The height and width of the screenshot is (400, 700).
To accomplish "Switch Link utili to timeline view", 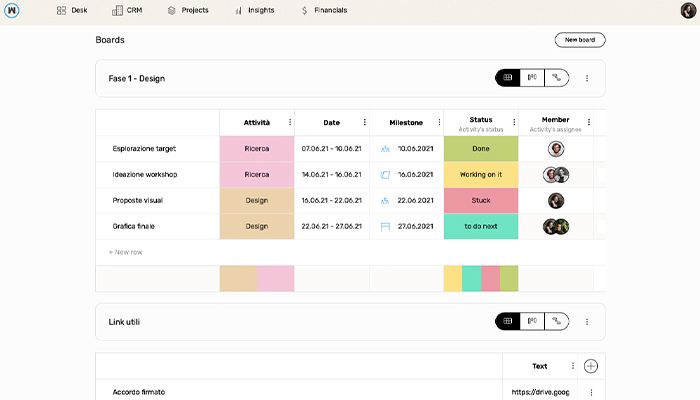I will click(556, 321).
